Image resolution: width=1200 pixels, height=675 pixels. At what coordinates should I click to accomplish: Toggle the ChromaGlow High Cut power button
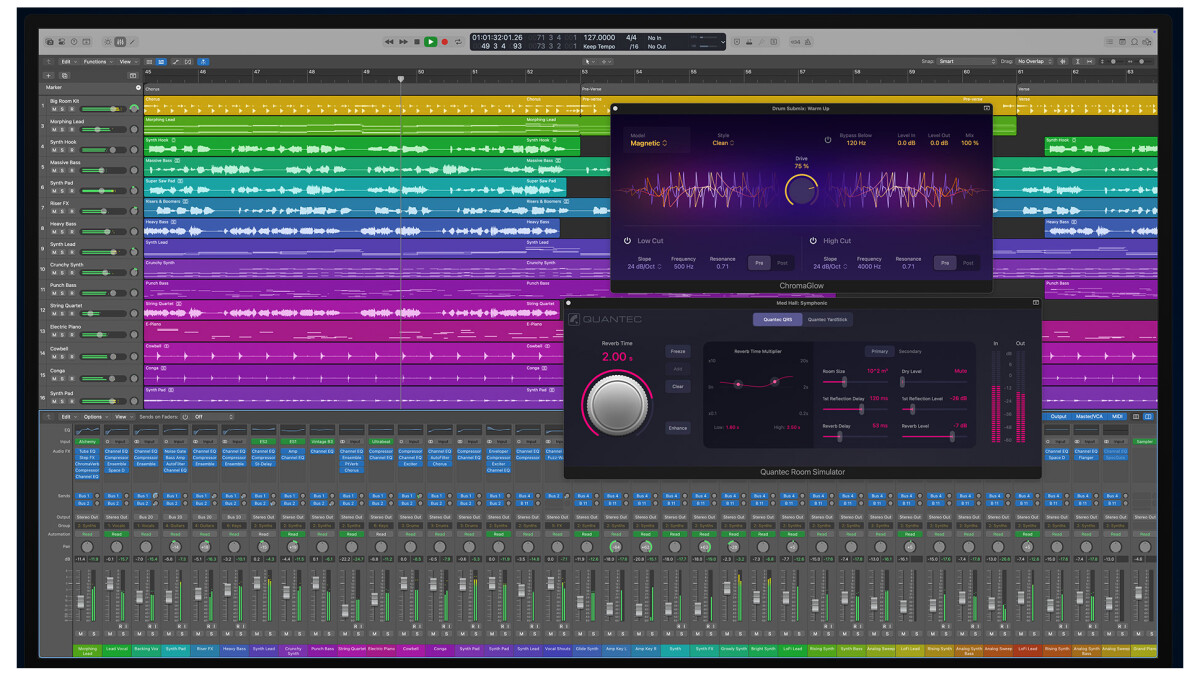813,240
